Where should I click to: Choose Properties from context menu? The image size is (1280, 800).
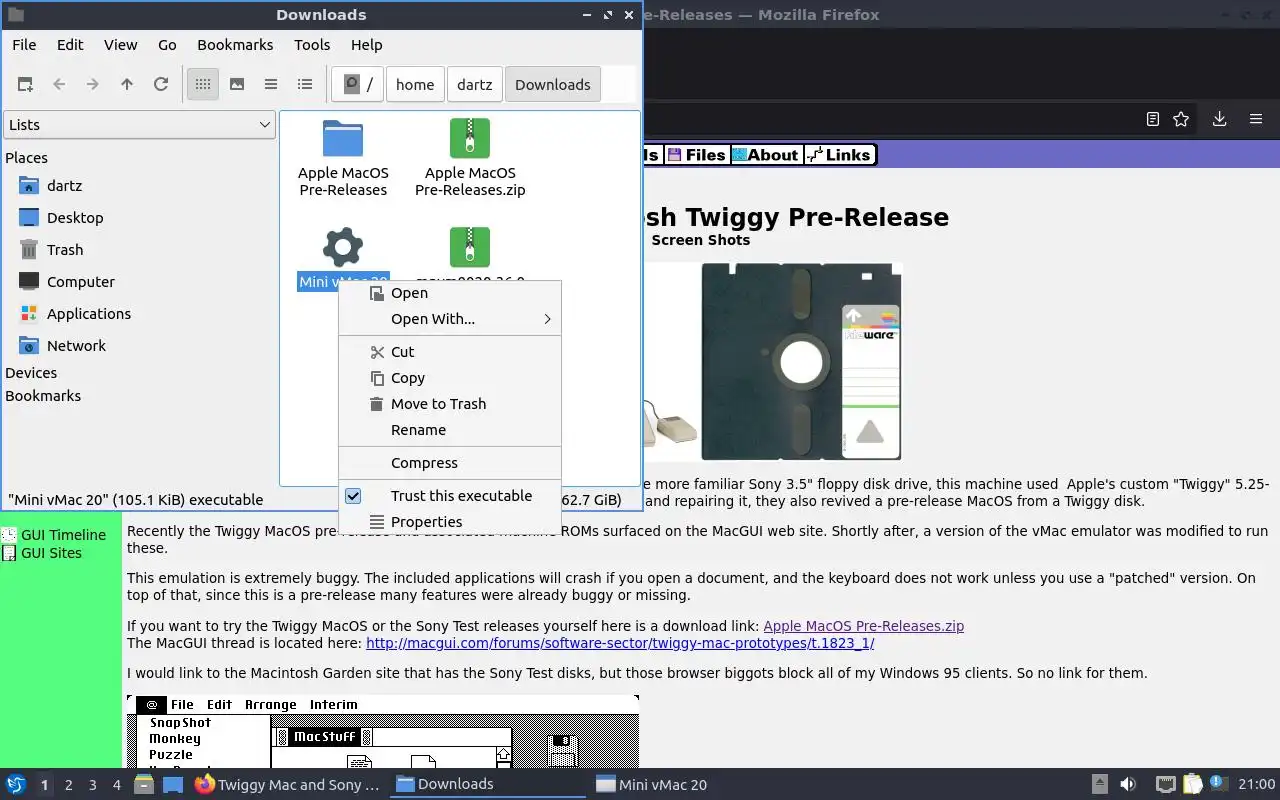tap(450, 522)
